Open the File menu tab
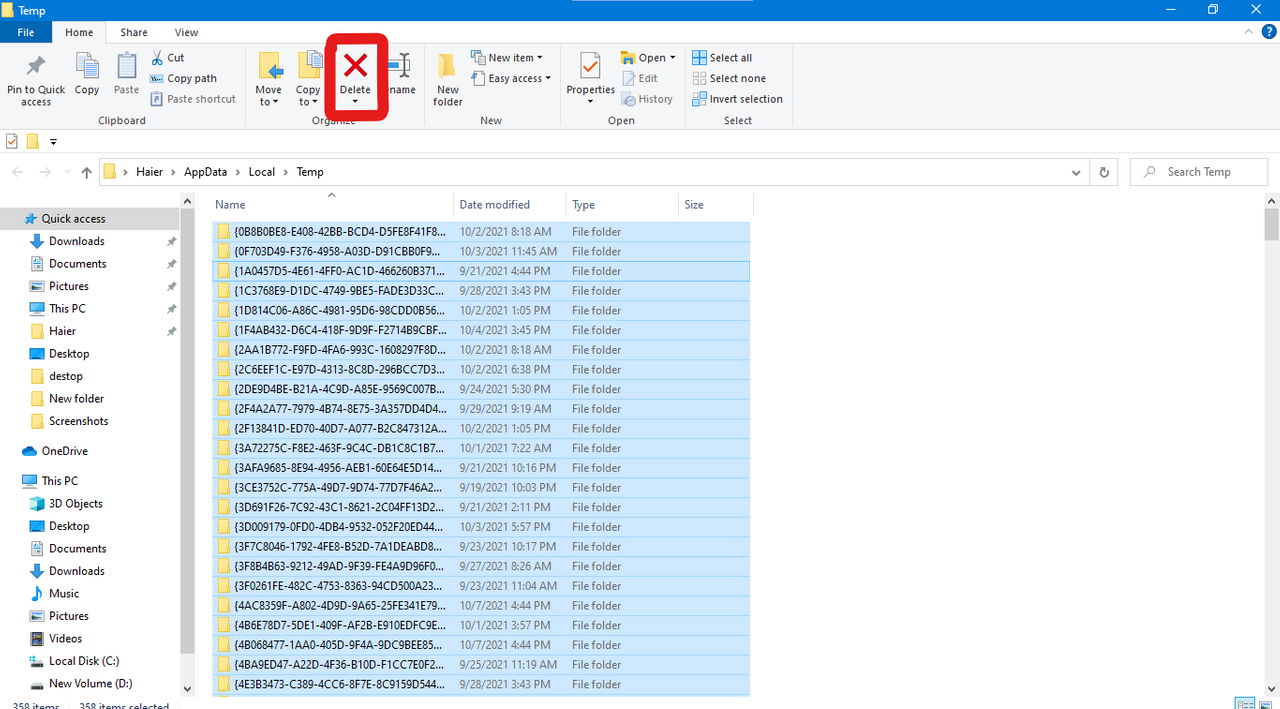1280x709 pixels. tap(26, 33)
